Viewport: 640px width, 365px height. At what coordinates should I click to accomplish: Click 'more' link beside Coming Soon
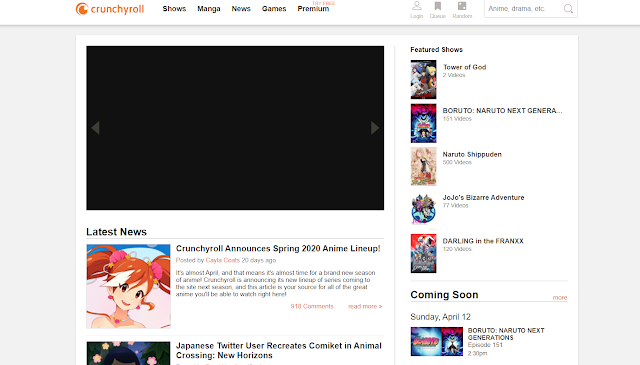560,297
